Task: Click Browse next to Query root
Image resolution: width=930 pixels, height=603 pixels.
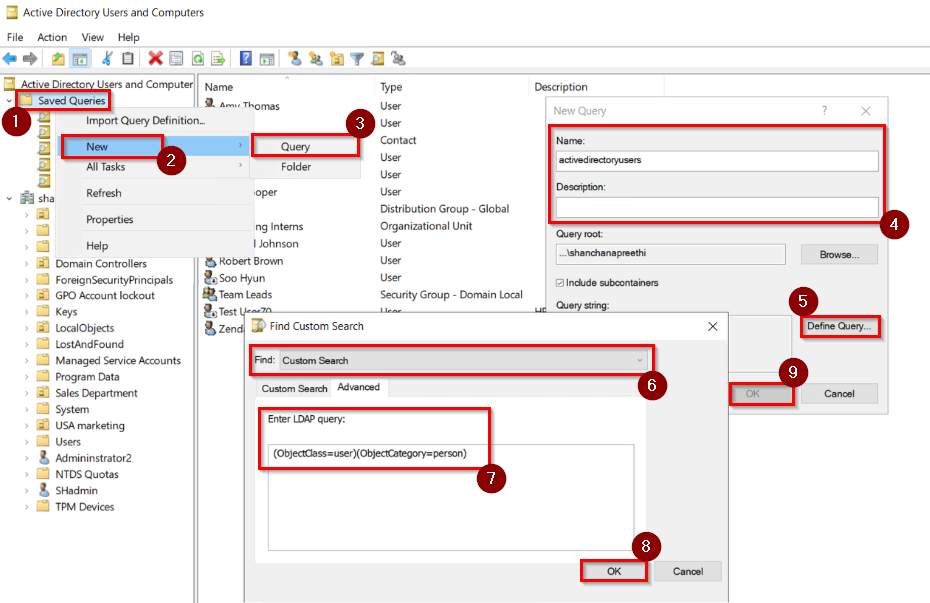Action: coord(838,254)
